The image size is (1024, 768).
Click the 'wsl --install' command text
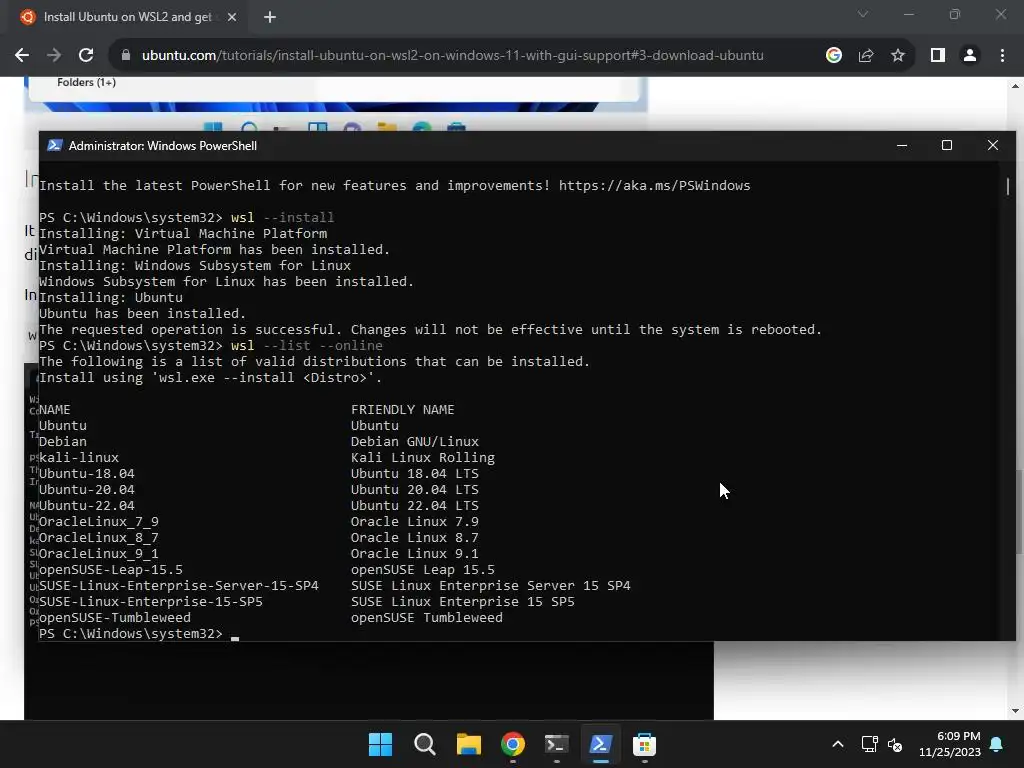pyautogui.click(x=282, y=217)
